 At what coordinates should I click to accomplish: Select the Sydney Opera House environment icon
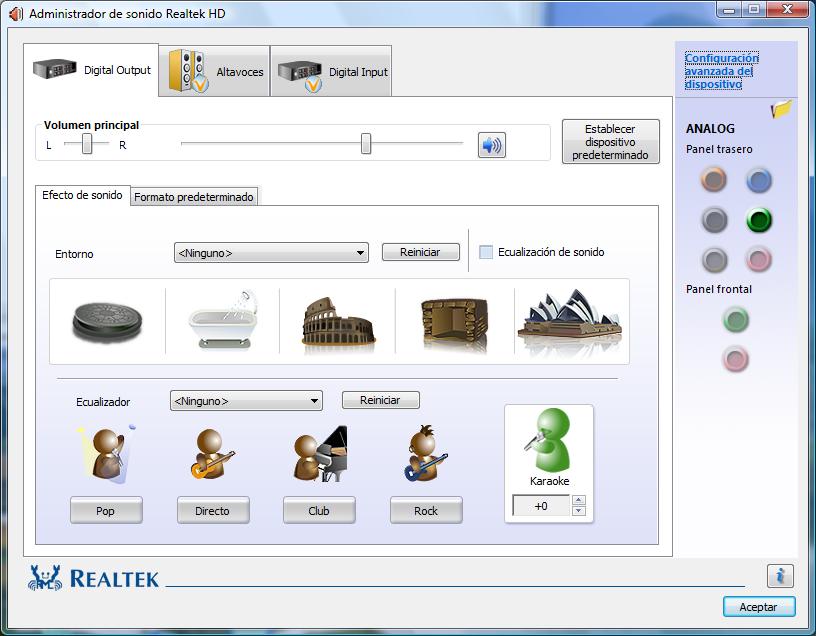click(571, 320)
